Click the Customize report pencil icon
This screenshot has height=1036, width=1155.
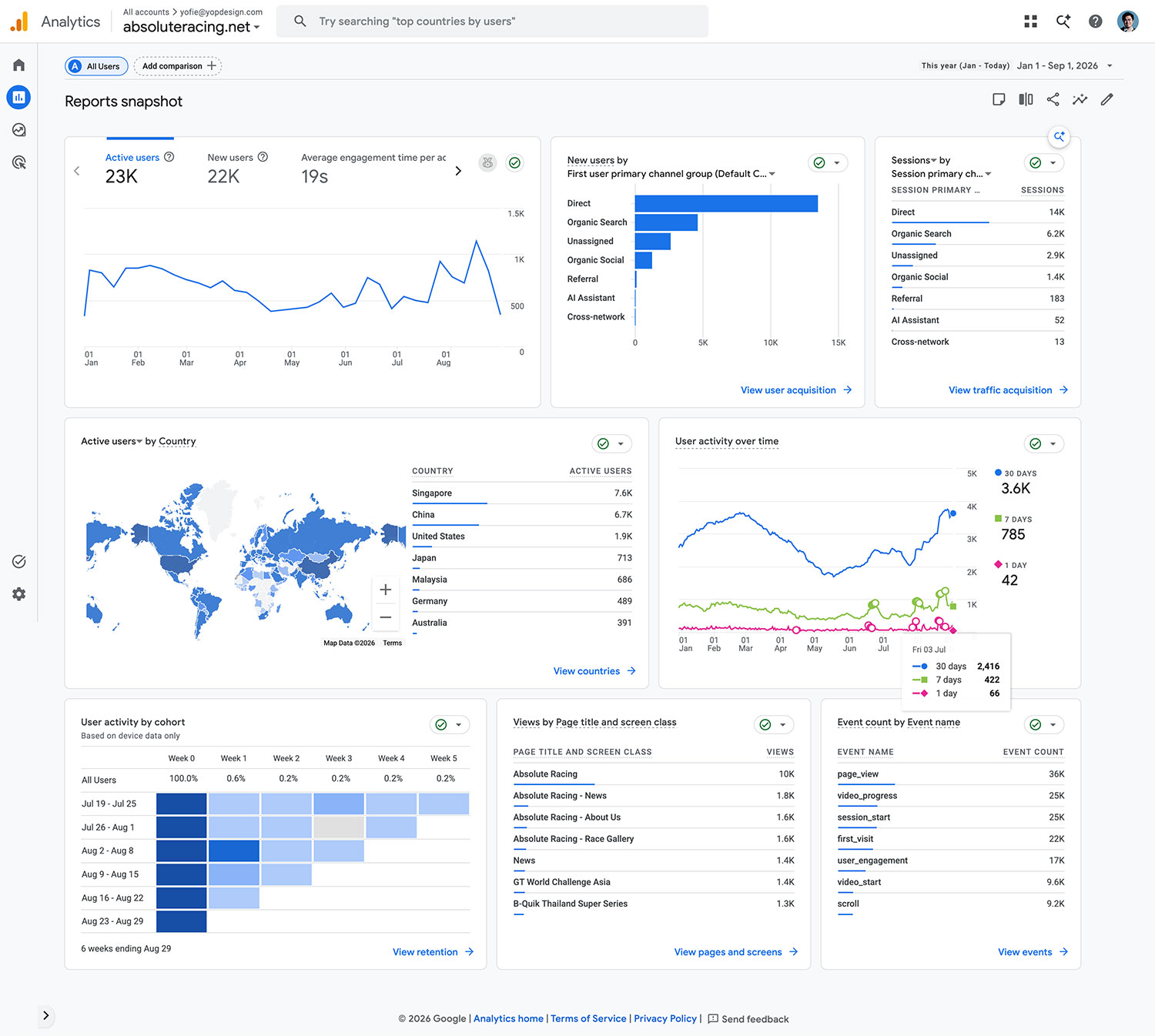point(1106,99)
